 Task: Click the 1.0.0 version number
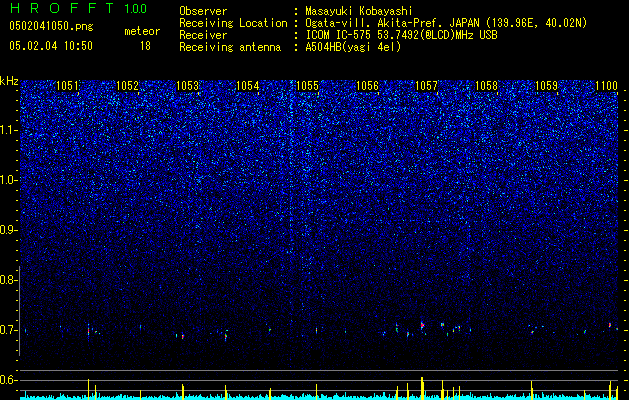pos(135,8)
